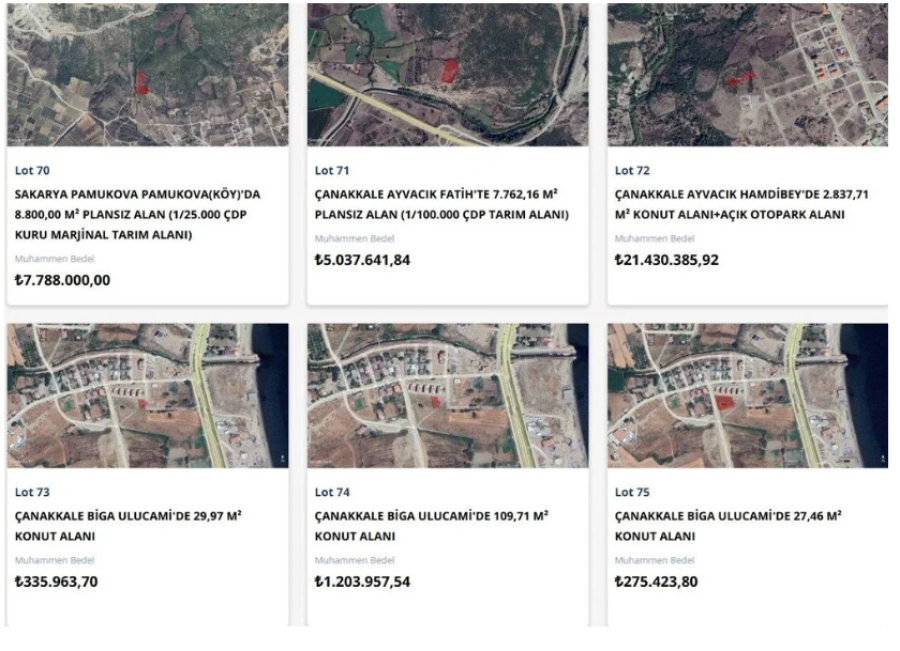Open Çanakkale Ayvacık Fatih 7.762,16 m² listing title
900x651 pixels.
441,204
